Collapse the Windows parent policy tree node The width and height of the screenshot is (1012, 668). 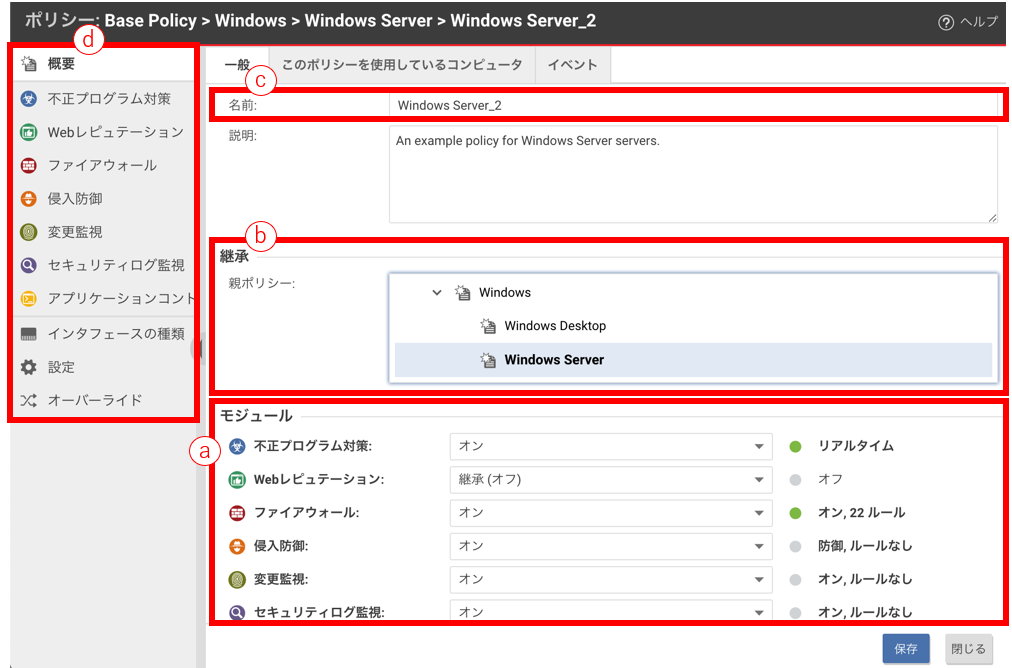click(x=436, y=293)
